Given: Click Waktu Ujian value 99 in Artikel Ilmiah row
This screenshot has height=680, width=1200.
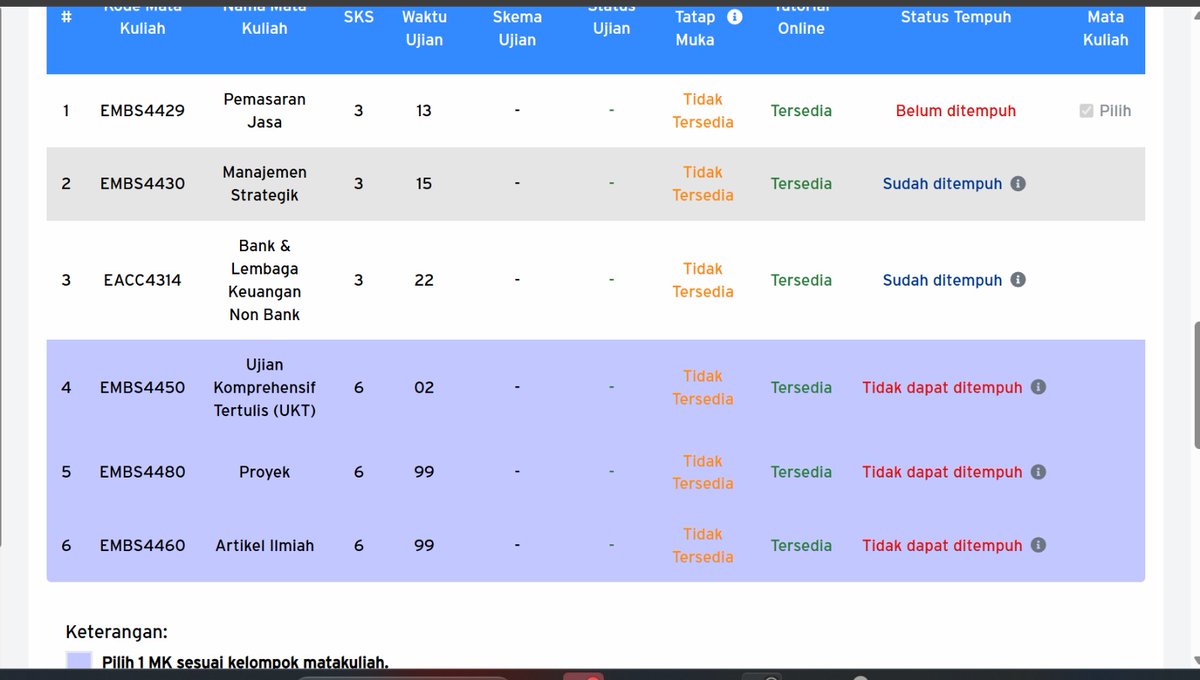Looking at the screenshot, I should 424,545.
